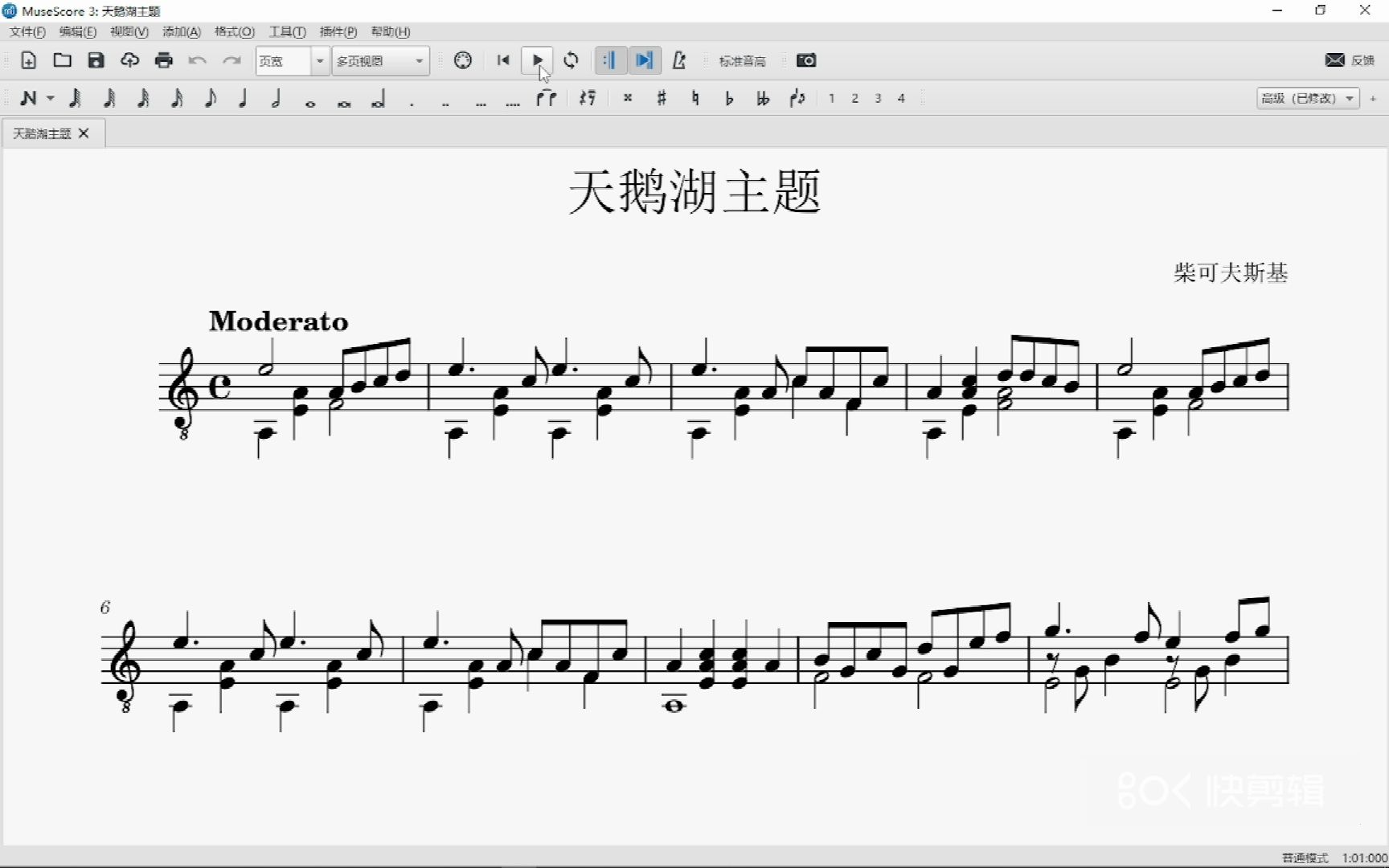Open a score file
Screen dimensions: 1389x868
(62, 60)
